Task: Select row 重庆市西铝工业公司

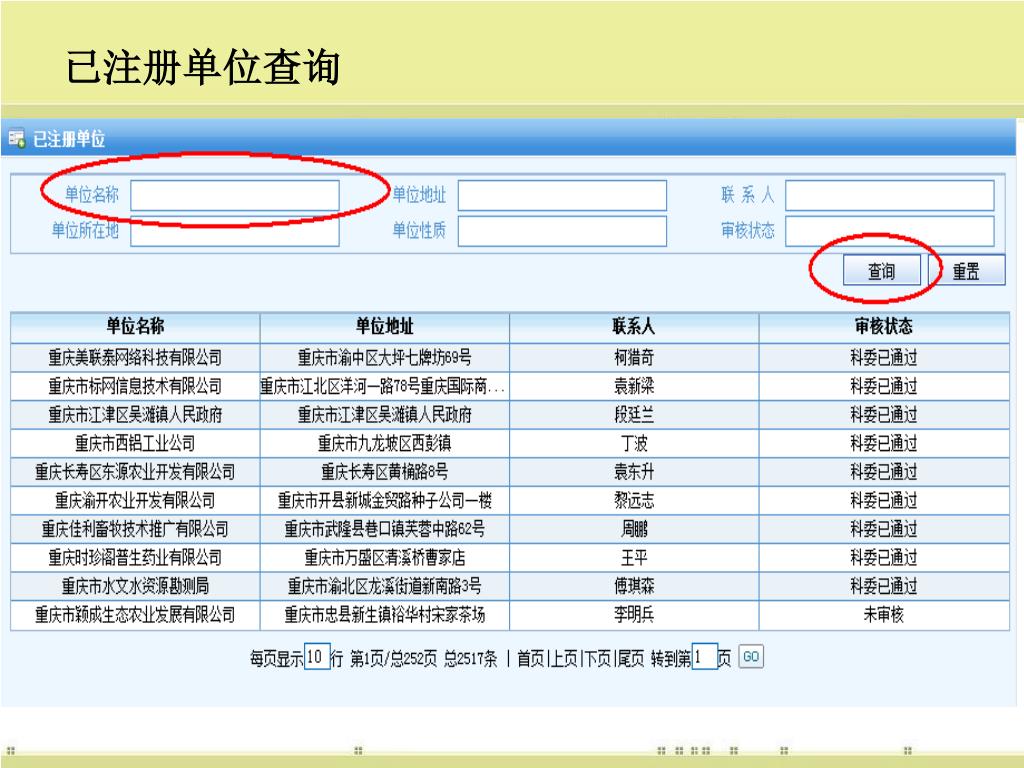Action: coord(510,443)
